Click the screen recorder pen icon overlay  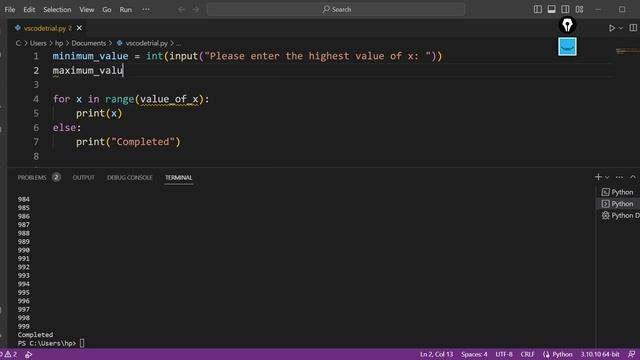[x=567, y=25]
